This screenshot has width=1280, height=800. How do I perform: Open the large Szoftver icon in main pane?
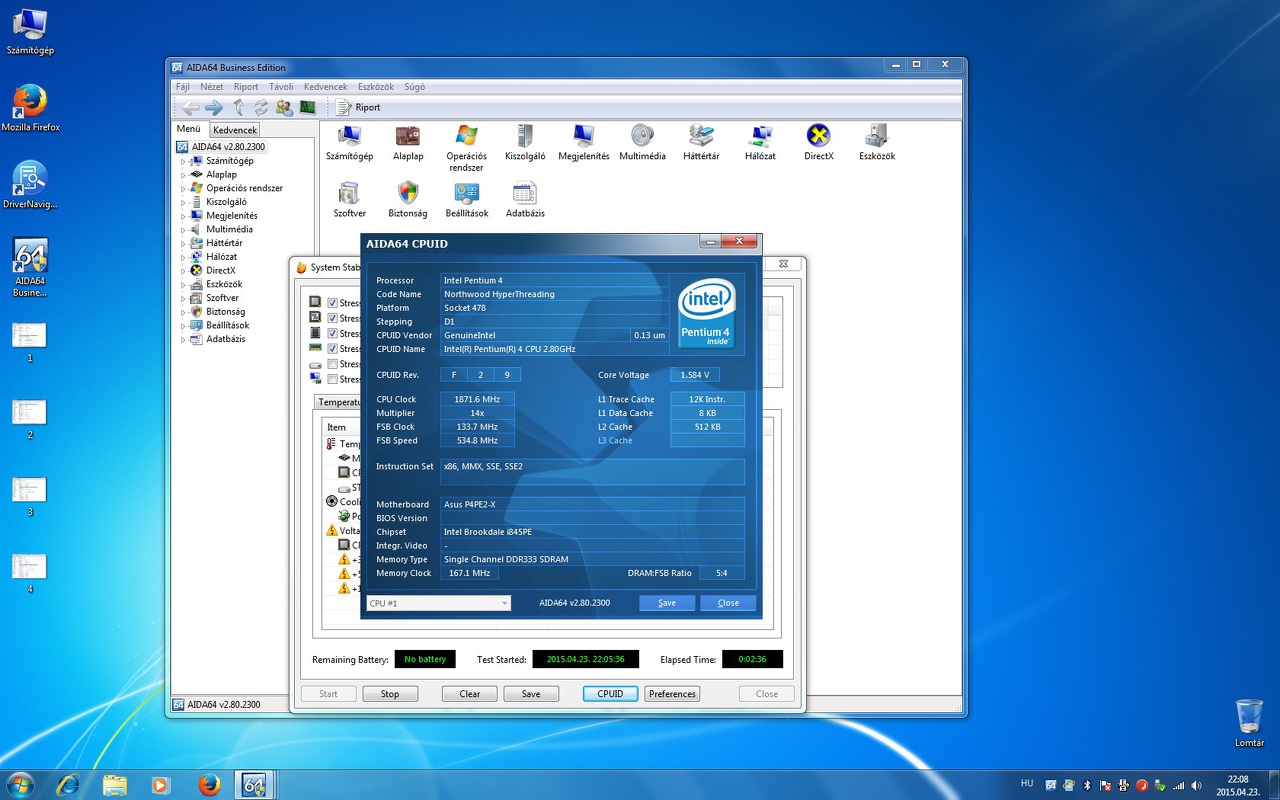point(349,199)
